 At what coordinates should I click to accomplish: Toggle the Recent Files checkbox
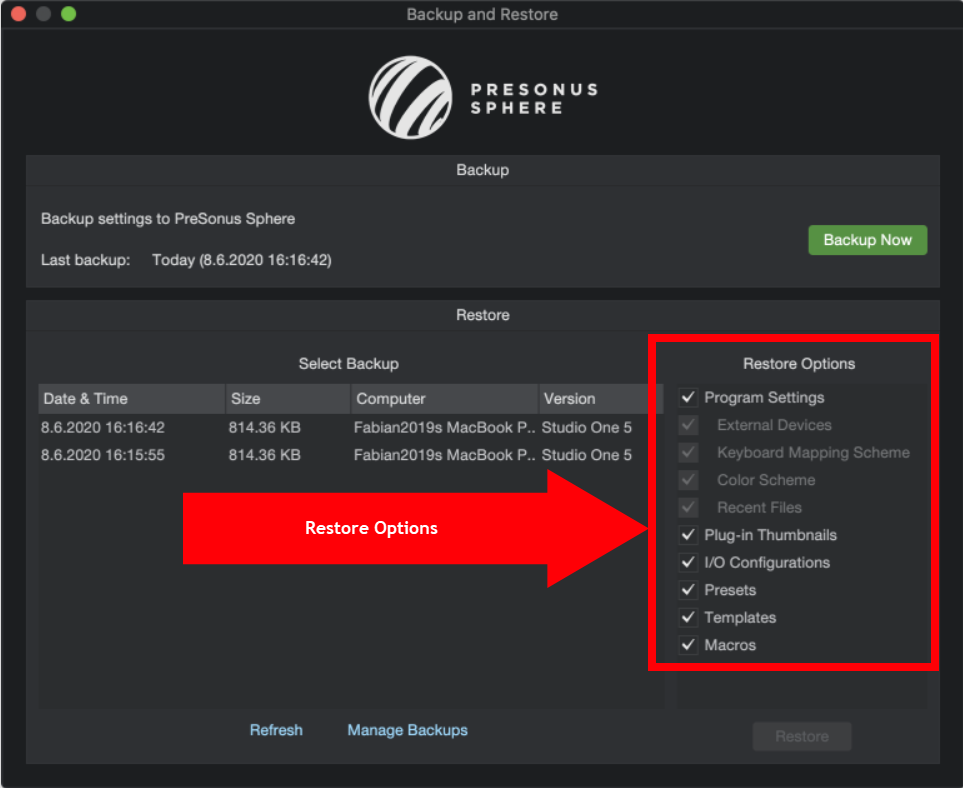(x=688, y=507)
